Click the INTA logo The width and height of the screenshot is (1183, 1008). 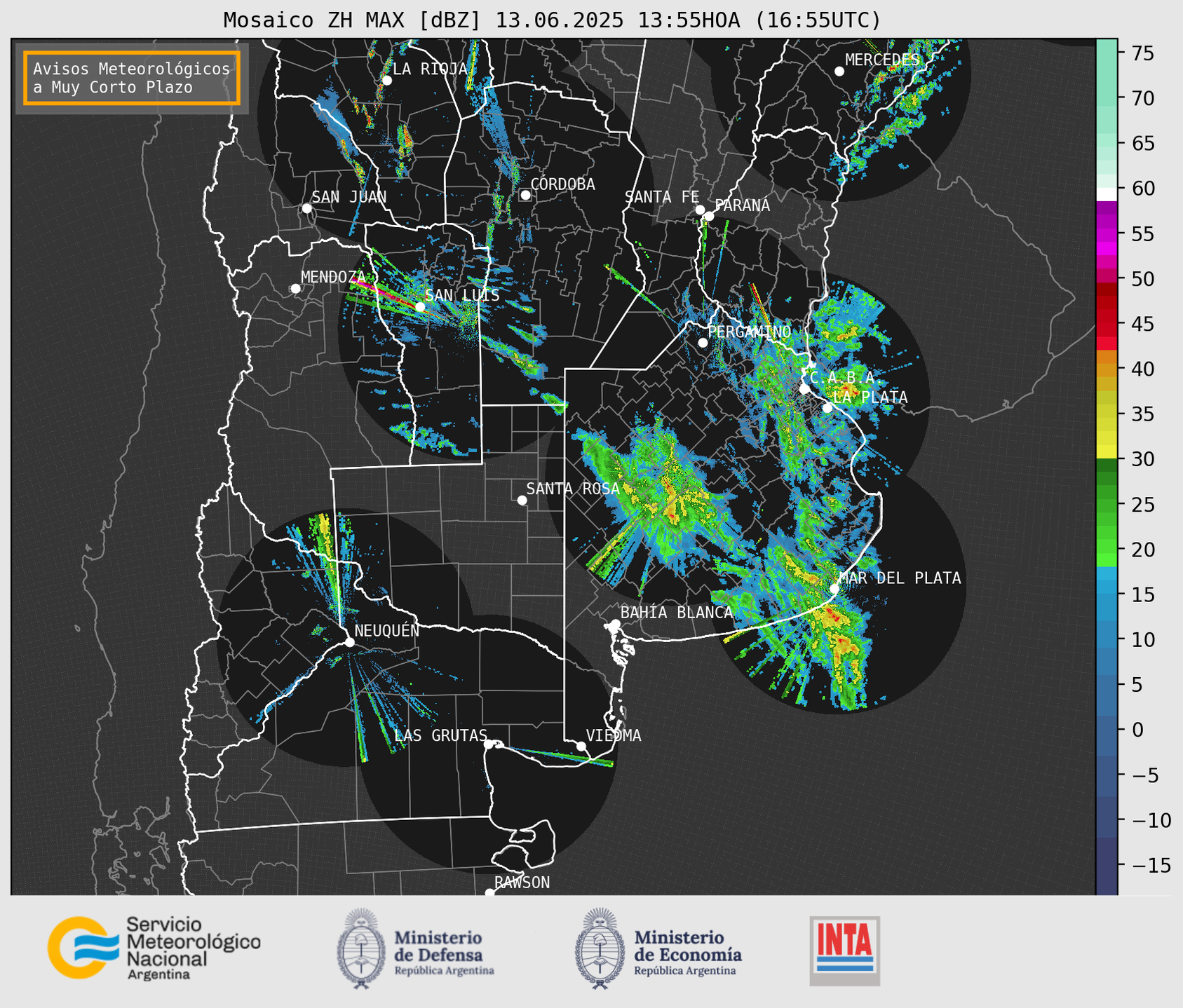[845, 951]
